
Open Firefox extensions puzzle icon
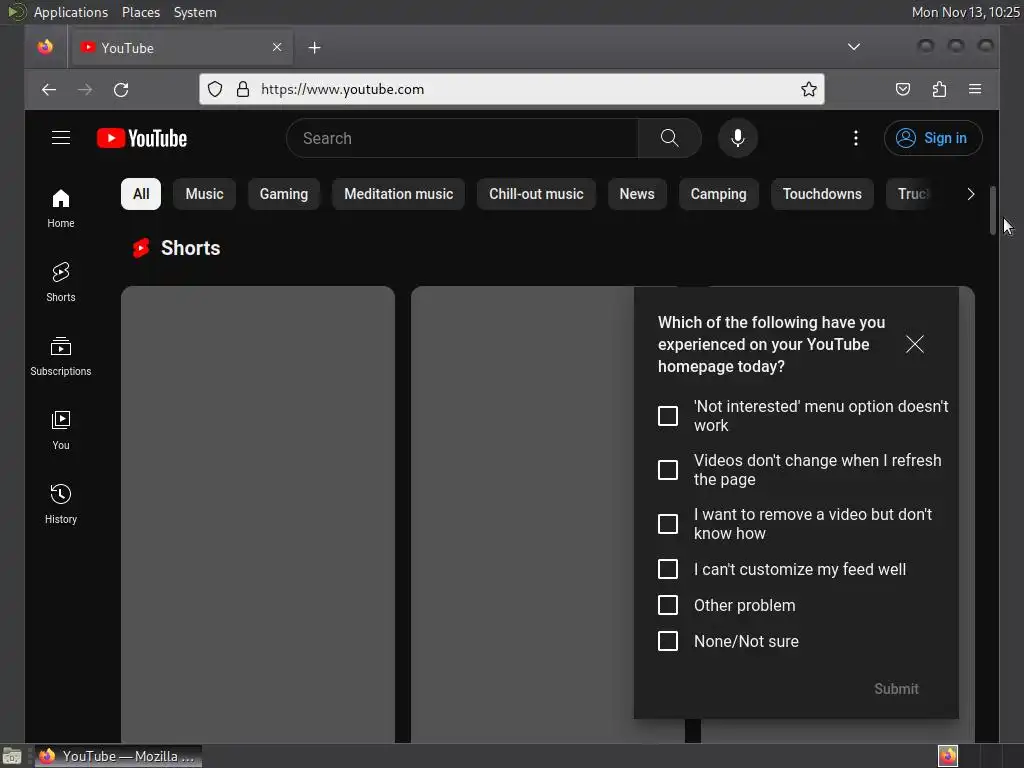click(939, 89)
